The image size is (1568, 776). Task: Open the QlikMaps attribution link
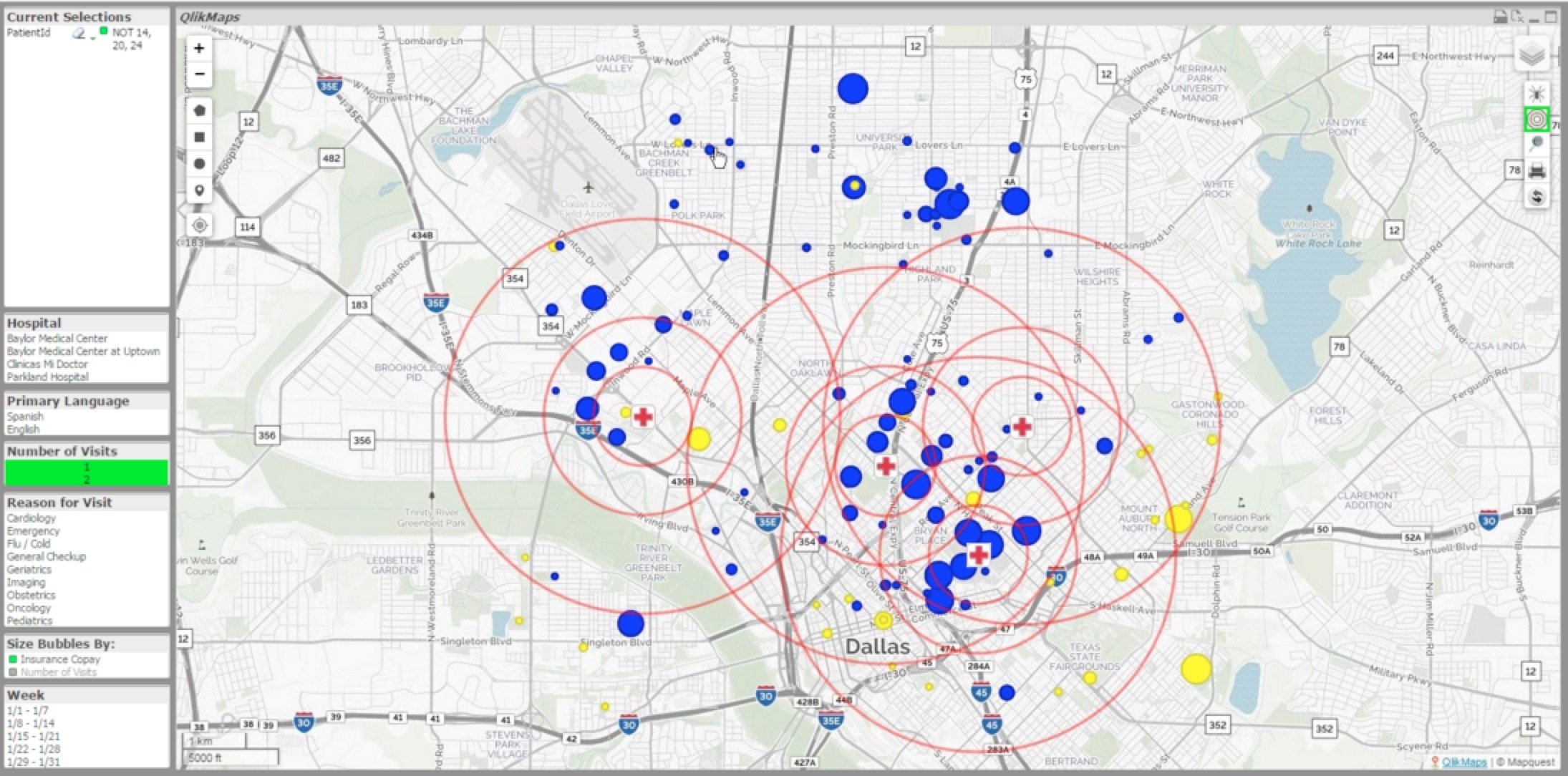pos(1463,762)
